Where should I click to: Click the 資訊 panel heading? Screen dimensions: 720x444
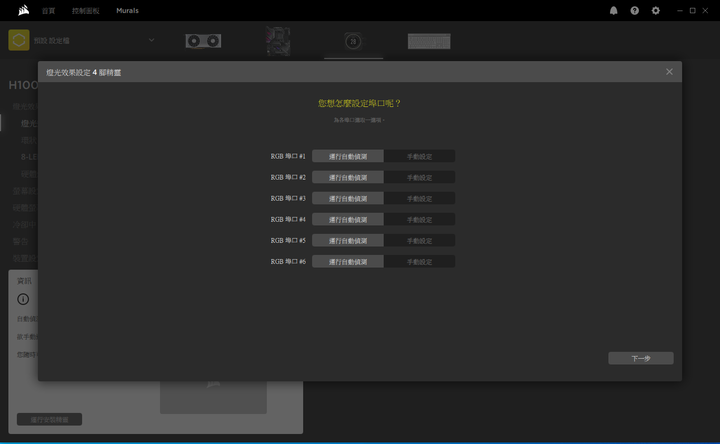(x=24, y=281)
